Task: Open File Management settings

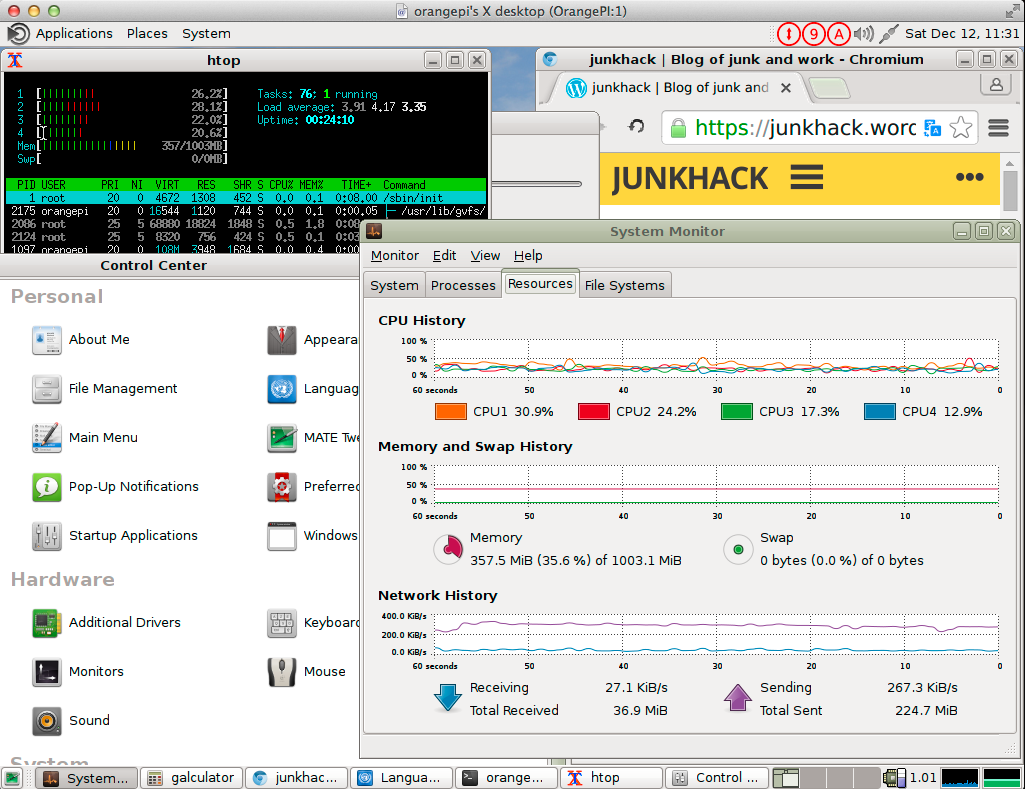Action: (46, 389)
